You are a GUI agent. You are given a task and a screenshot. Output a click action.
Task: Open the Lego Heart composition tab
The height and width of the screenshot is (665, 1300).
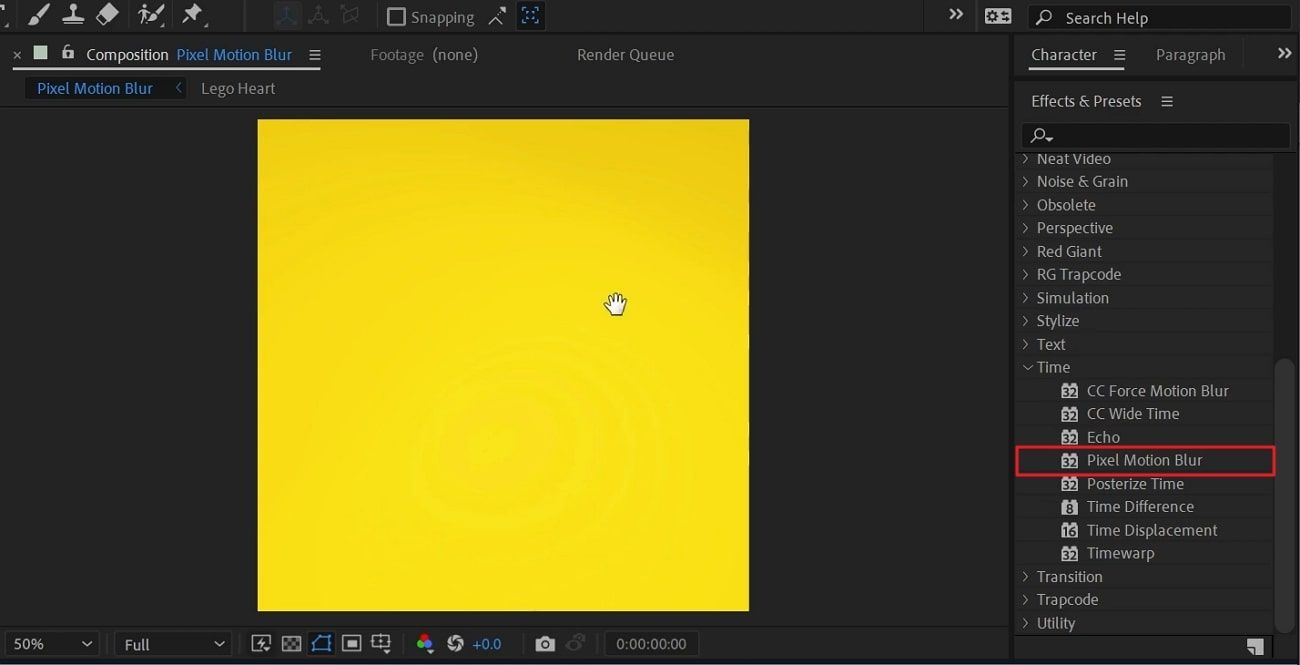click(x=238, y=88)
